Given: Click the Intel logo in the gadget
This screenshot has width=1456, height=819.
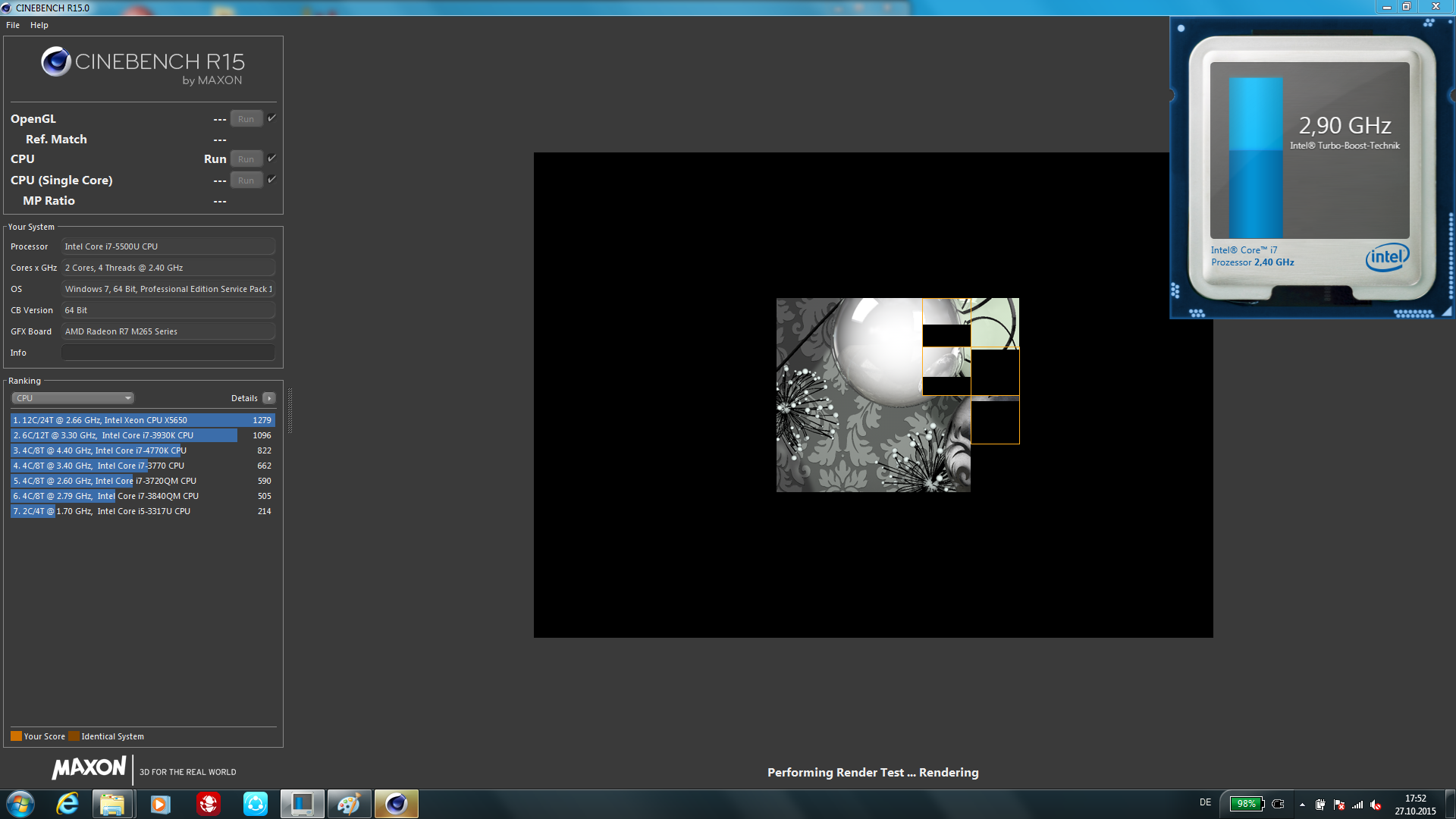Looking at the screenshot, I should click(1387, 257).
